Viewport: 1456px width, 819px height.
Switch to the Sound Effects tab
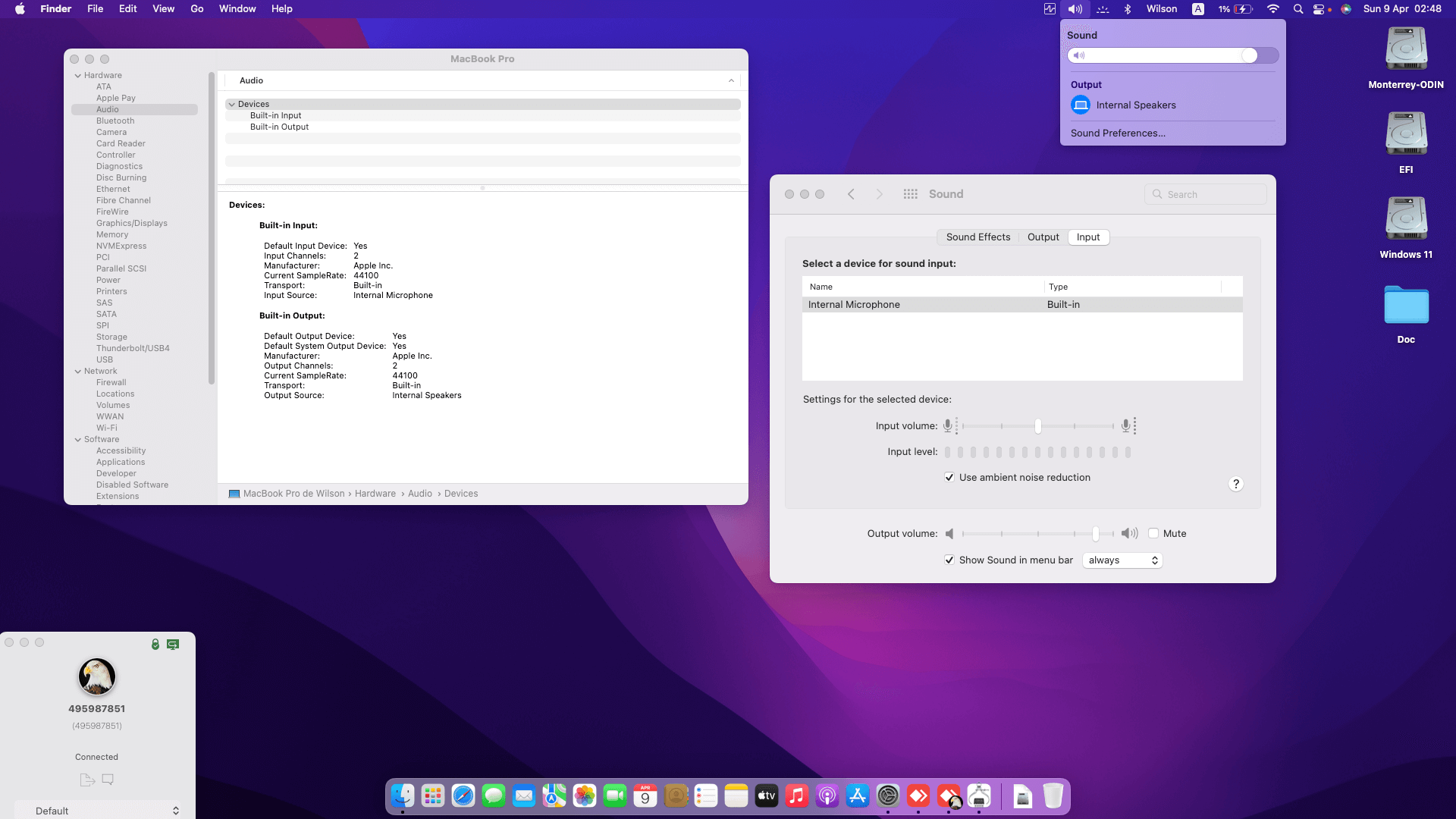pos(977,237)
